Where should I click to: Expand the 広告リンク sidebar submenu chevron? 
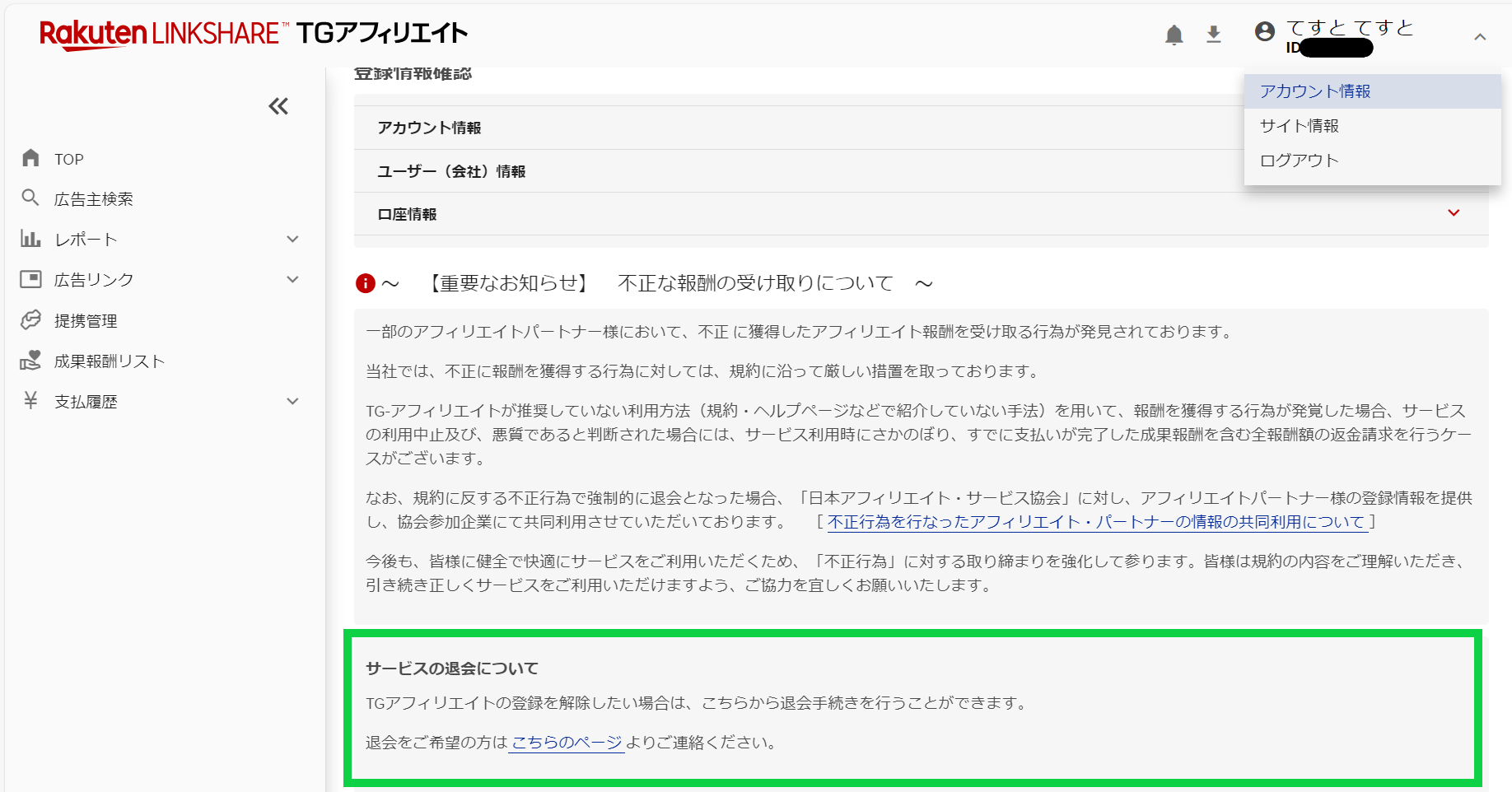292,280
